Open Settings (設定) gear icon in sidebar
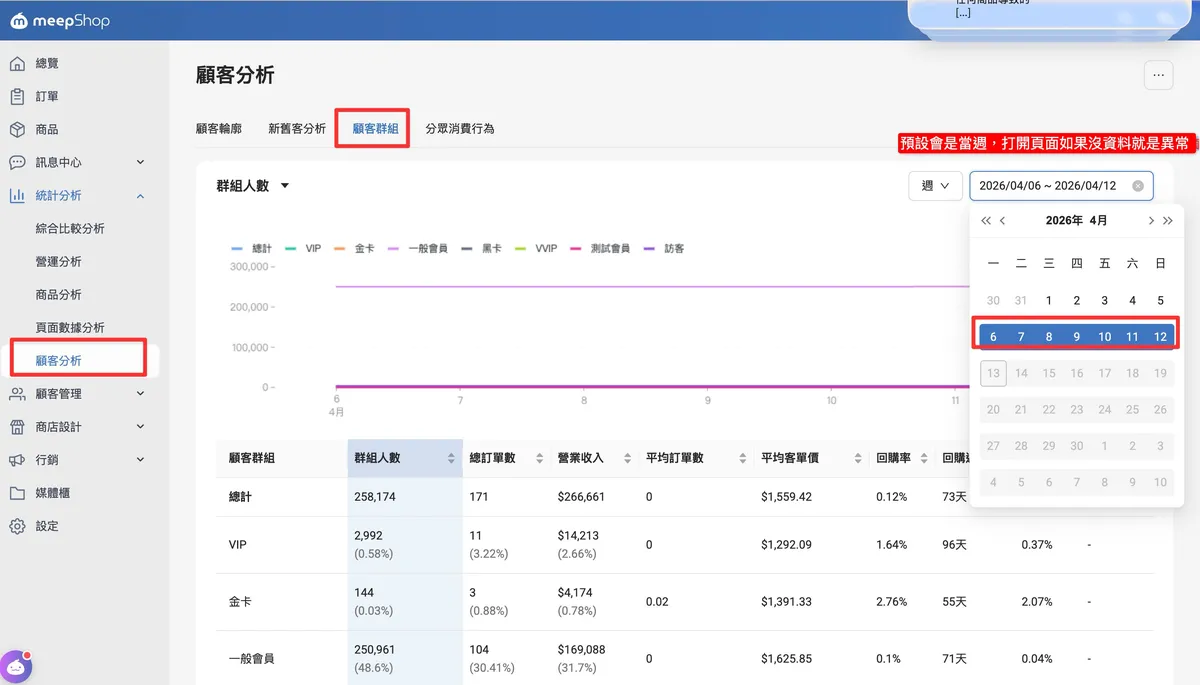This screenshot has height=685, width=1200. point(17,526)
